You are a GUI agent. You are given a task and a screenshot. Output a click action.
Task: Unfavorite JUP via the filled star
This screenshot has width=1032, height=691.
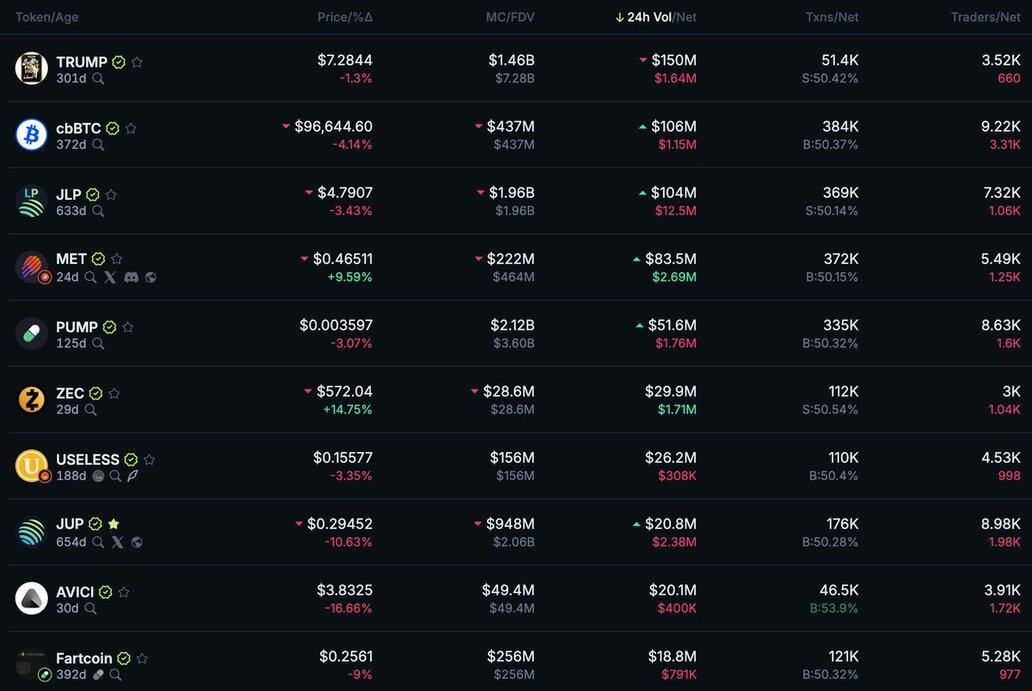pyautogui.click(x=113, y=524)
